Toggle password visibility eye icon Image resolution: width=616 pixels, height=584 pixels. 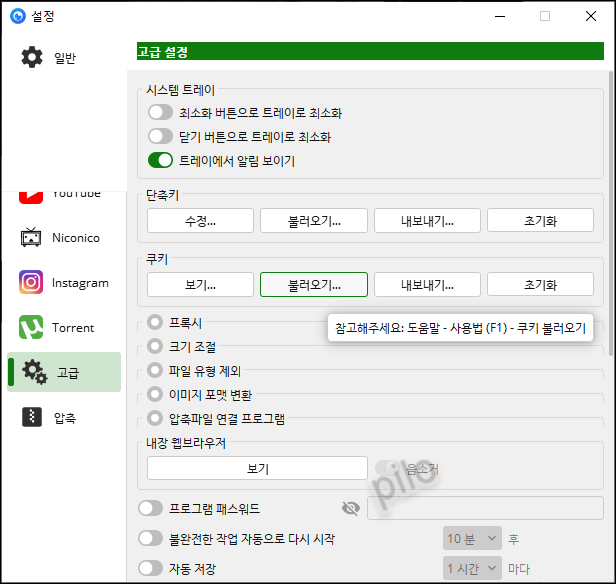[x=351, y=508]
